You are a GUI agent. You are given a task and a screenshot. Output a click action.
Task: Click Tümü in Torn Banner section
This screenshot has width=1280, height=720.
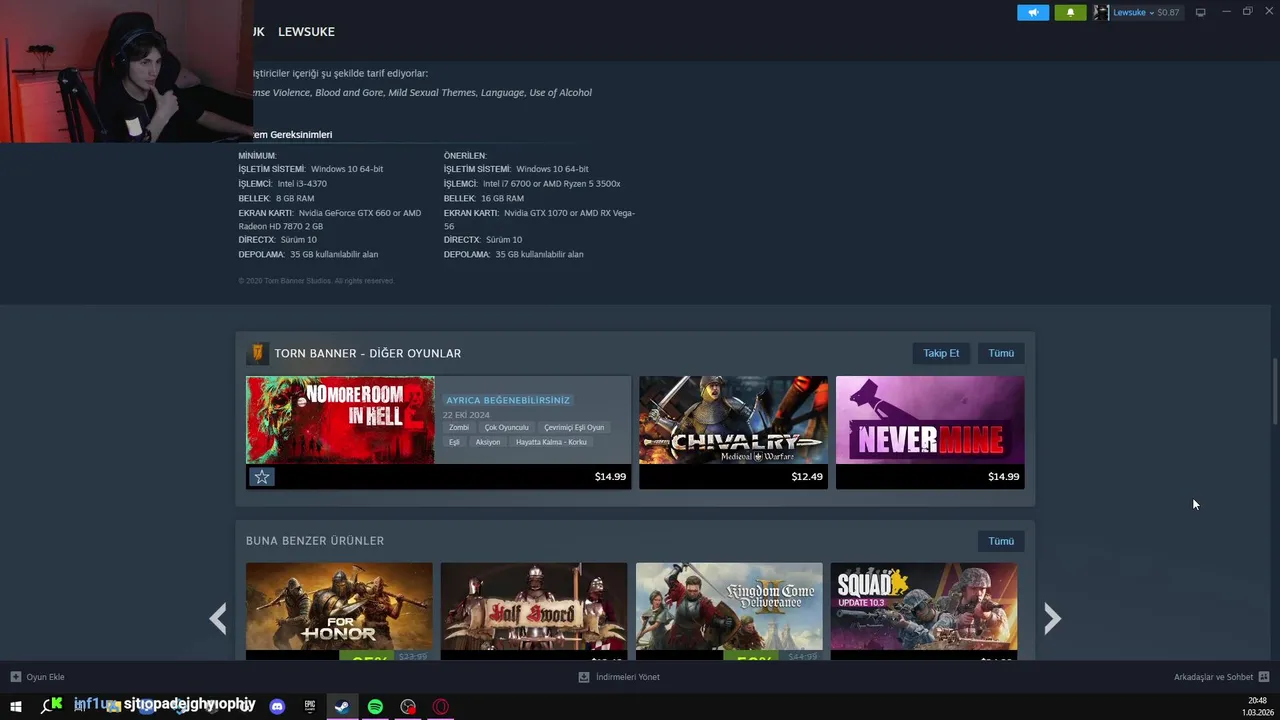(x=1001, y=353)
